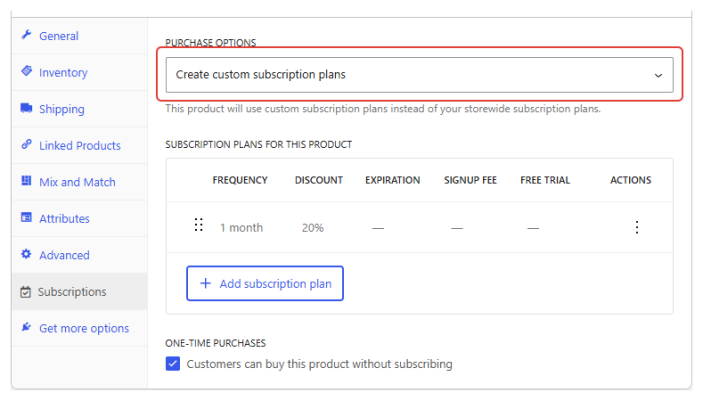
Task: Click the Mix and Match grid icon
Action: [26, 180]
